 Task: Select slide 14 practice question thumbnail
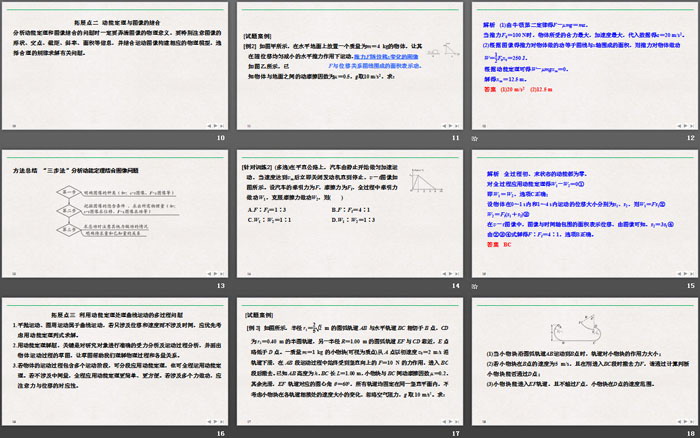(x=348, y=212)
